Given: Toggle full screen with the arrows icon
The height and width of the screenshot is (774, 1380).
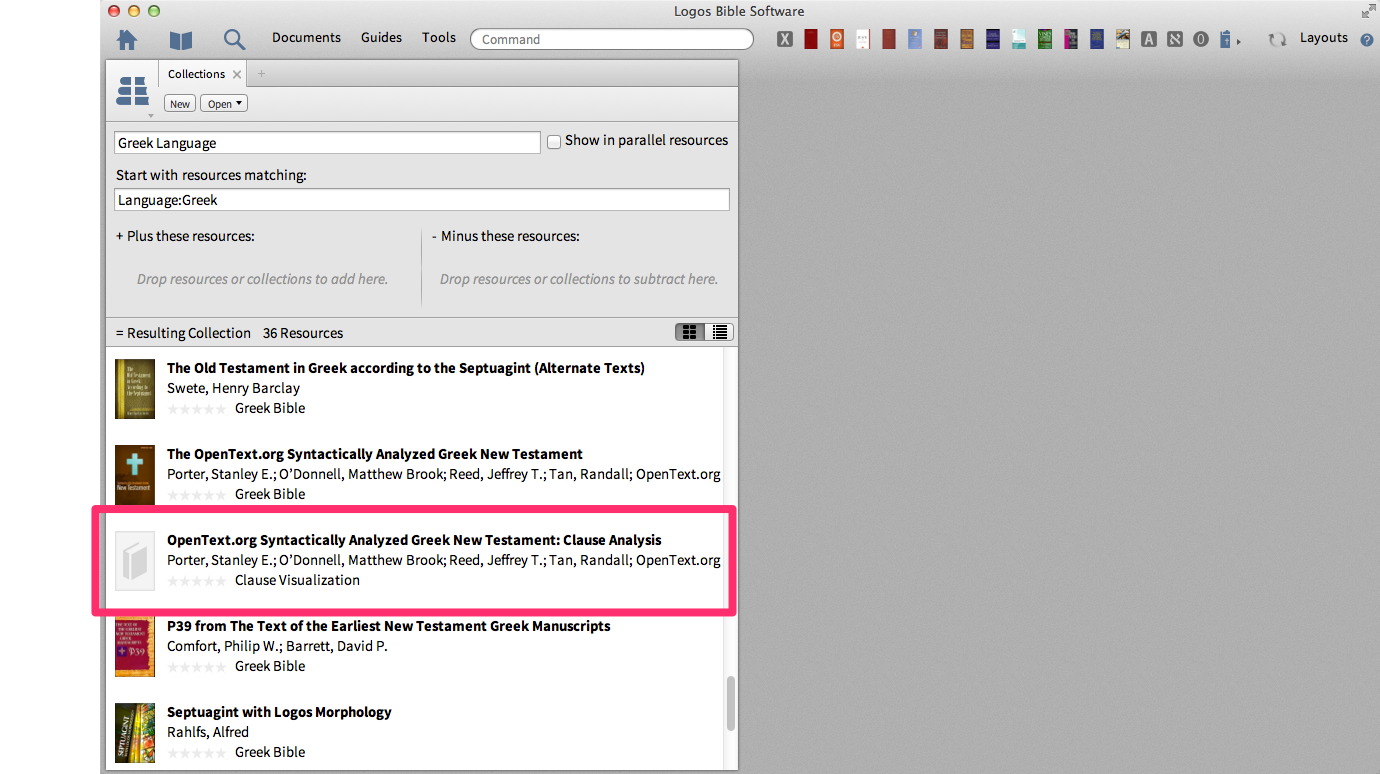Looking at the screenshot, I should click(x=1368, y=11).
